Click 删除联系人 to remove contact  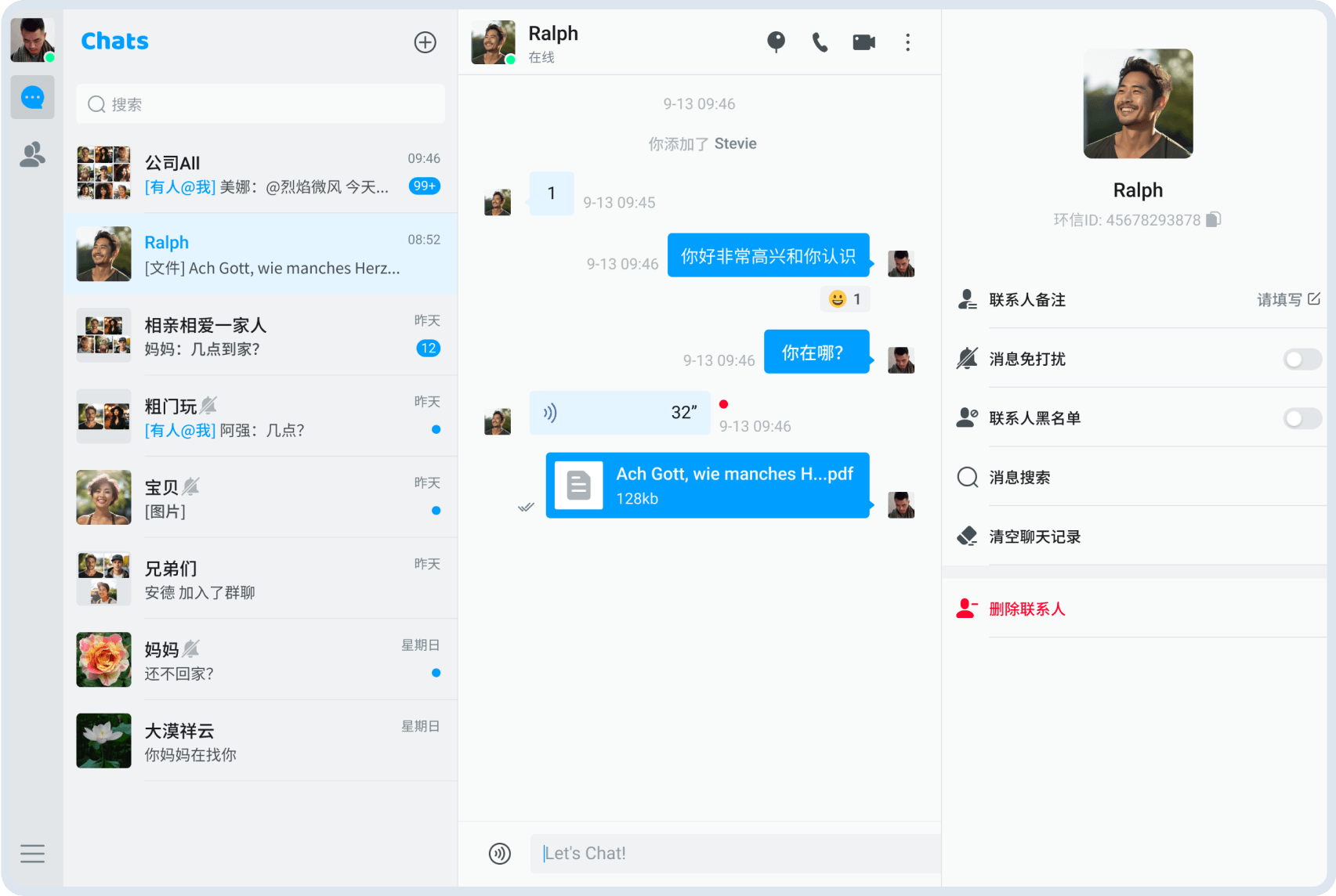pos(1026,609)
